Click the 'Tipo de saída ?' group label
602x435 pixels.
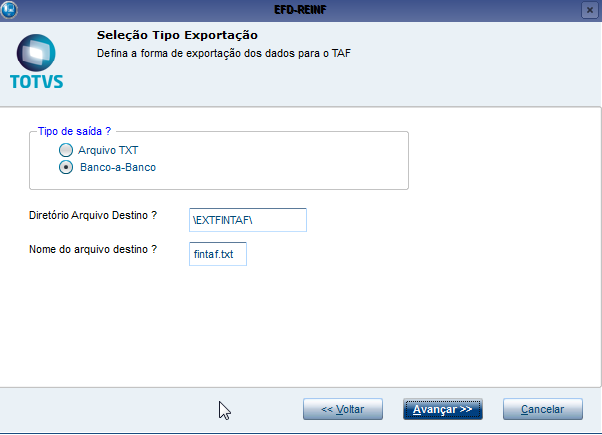[x=74, y=131]
